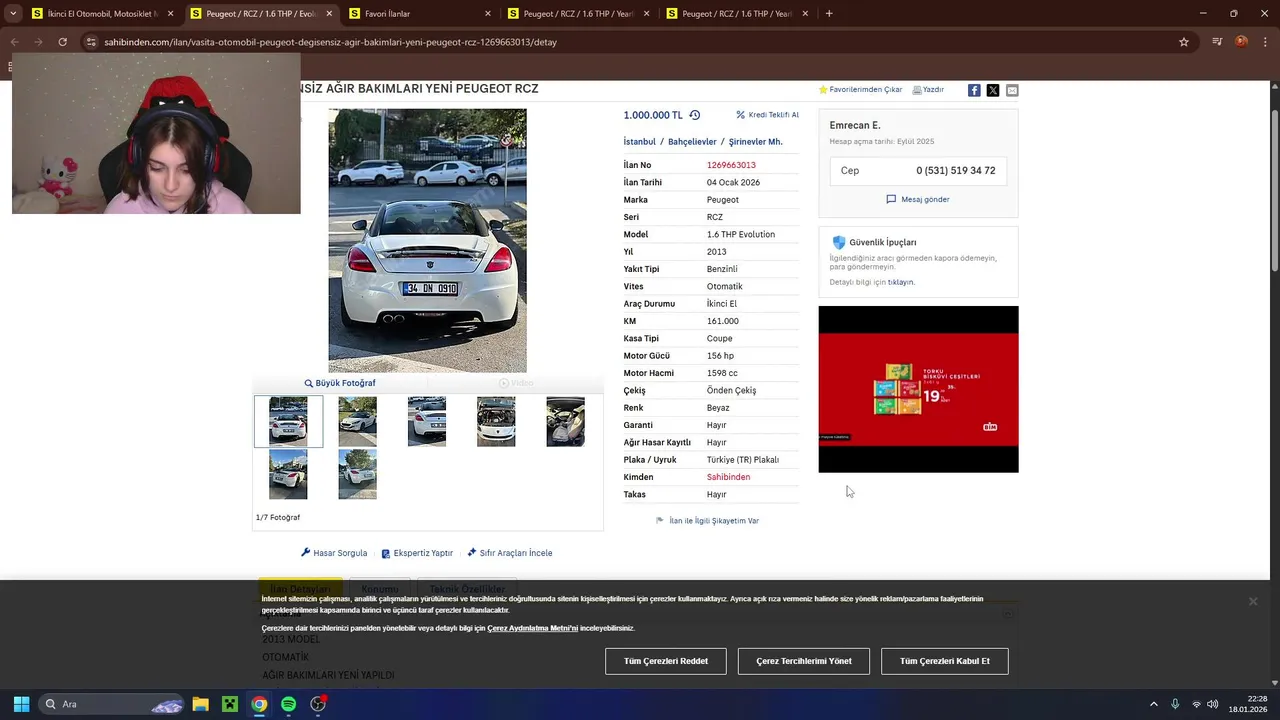Select the first car photo thumbnail
Image resolution: width=1280 pixels, height=720 pixels.
(288, 421)
